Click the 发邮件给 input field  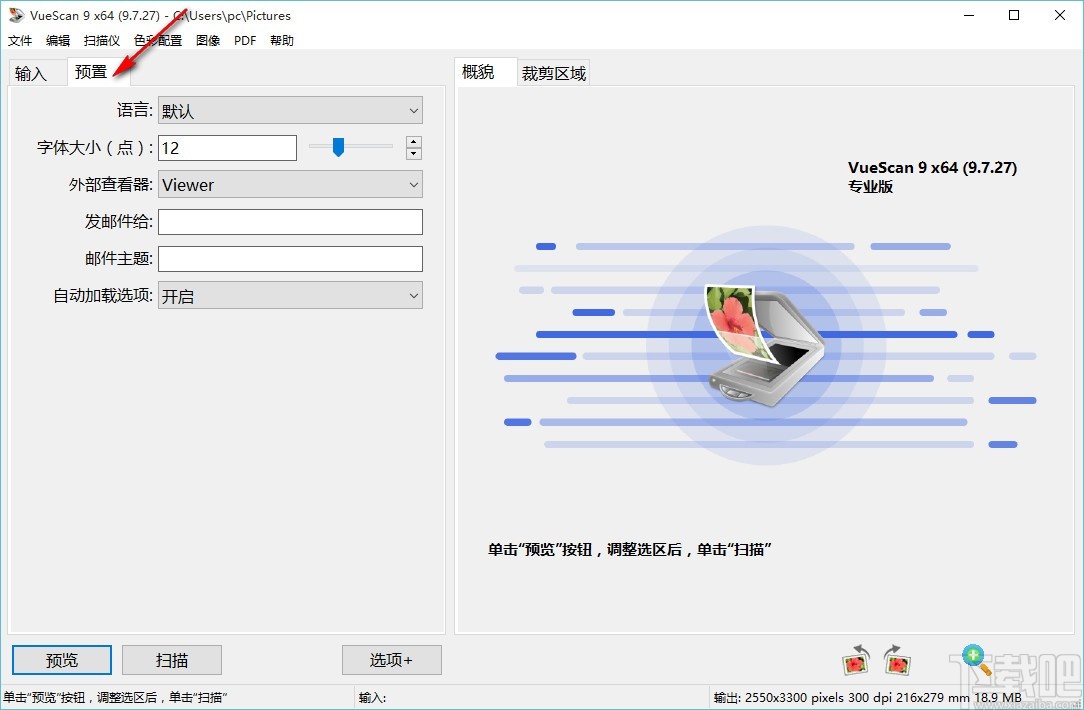[x=290, y=221]
